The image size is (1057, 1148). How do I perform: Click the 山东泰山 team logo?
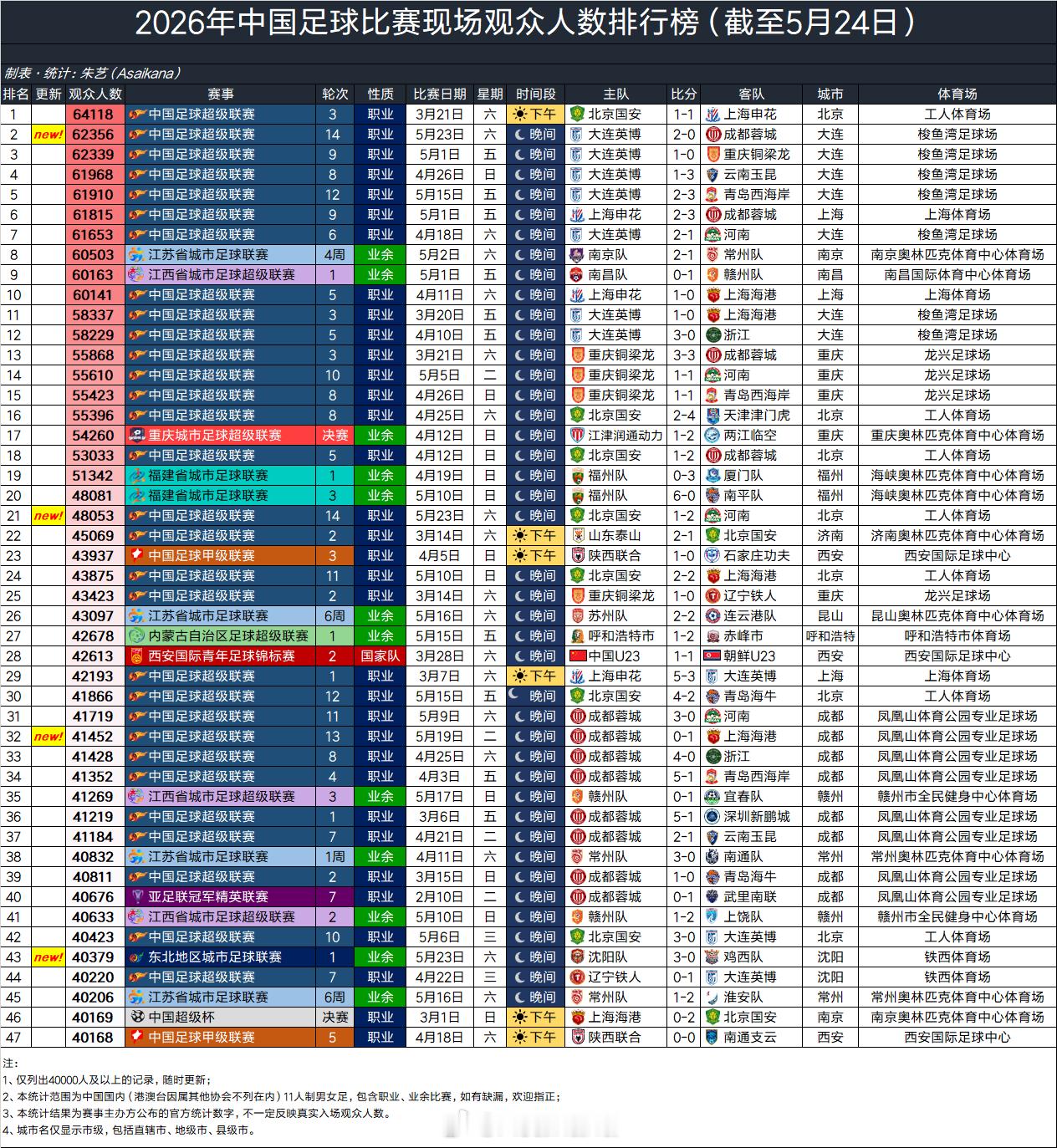pyautogui.click(x=576, y=536)
